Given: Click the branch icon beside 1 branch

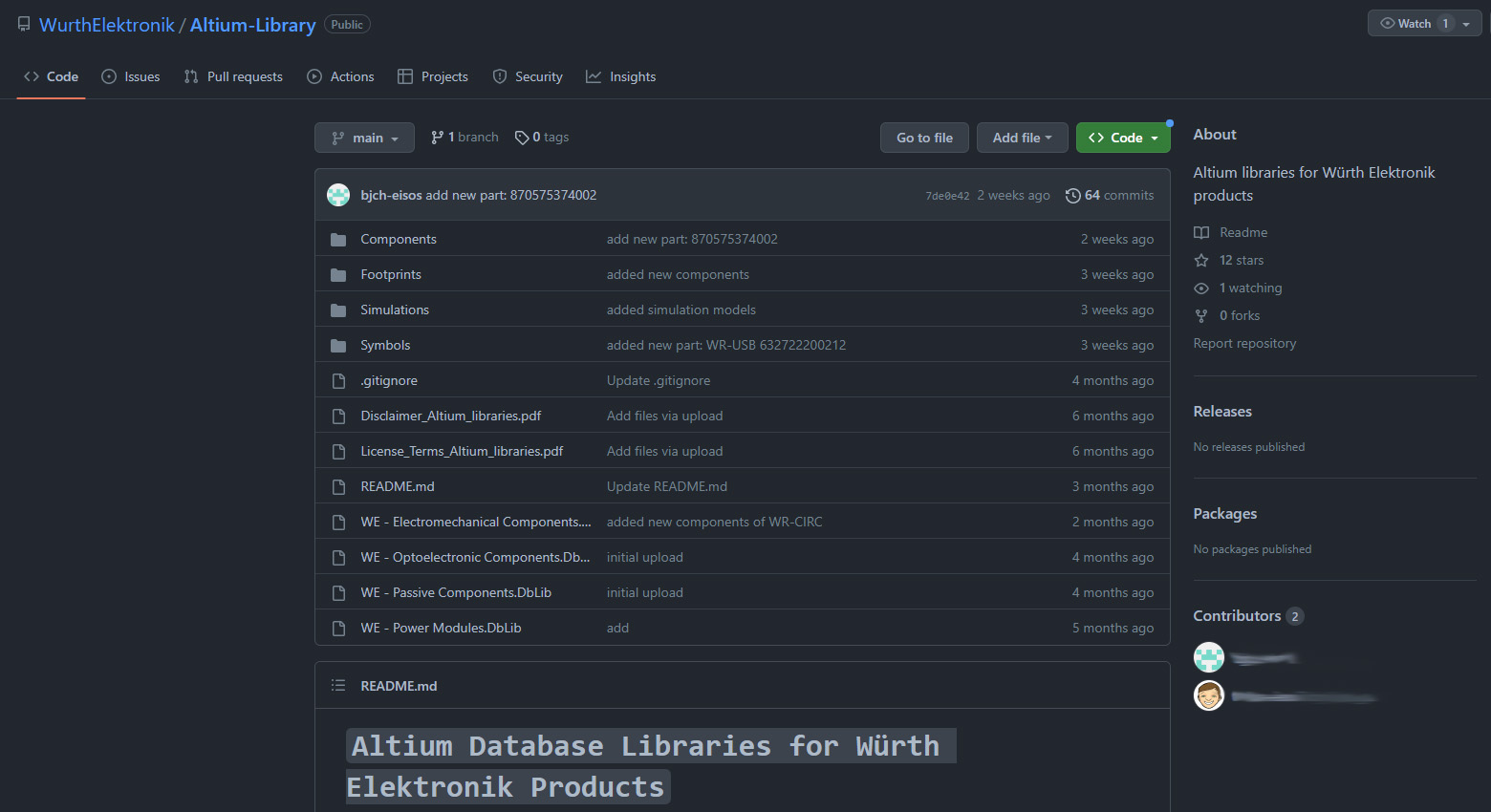Looking at the screenshot, I should tap(437, 138).
